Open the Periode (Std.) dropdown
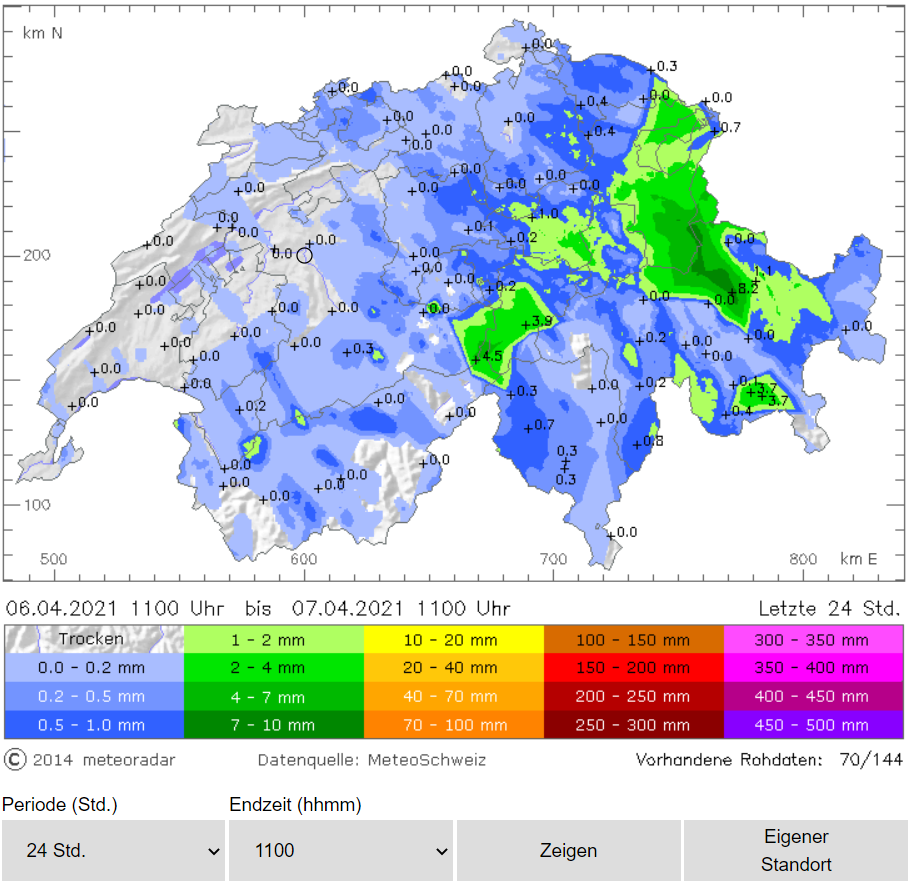The height and width of the screenshot is (882, 910). [x=113, y=850]
